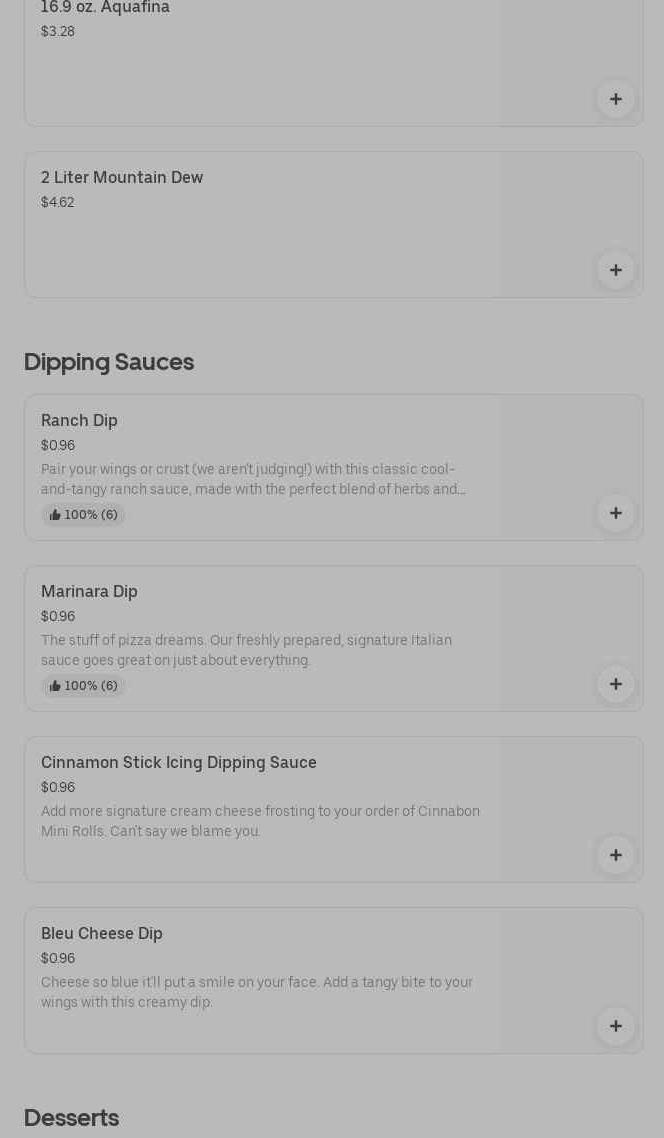Click plus button for Ranch Dip

pyautogui.click(x=615, y=513)
